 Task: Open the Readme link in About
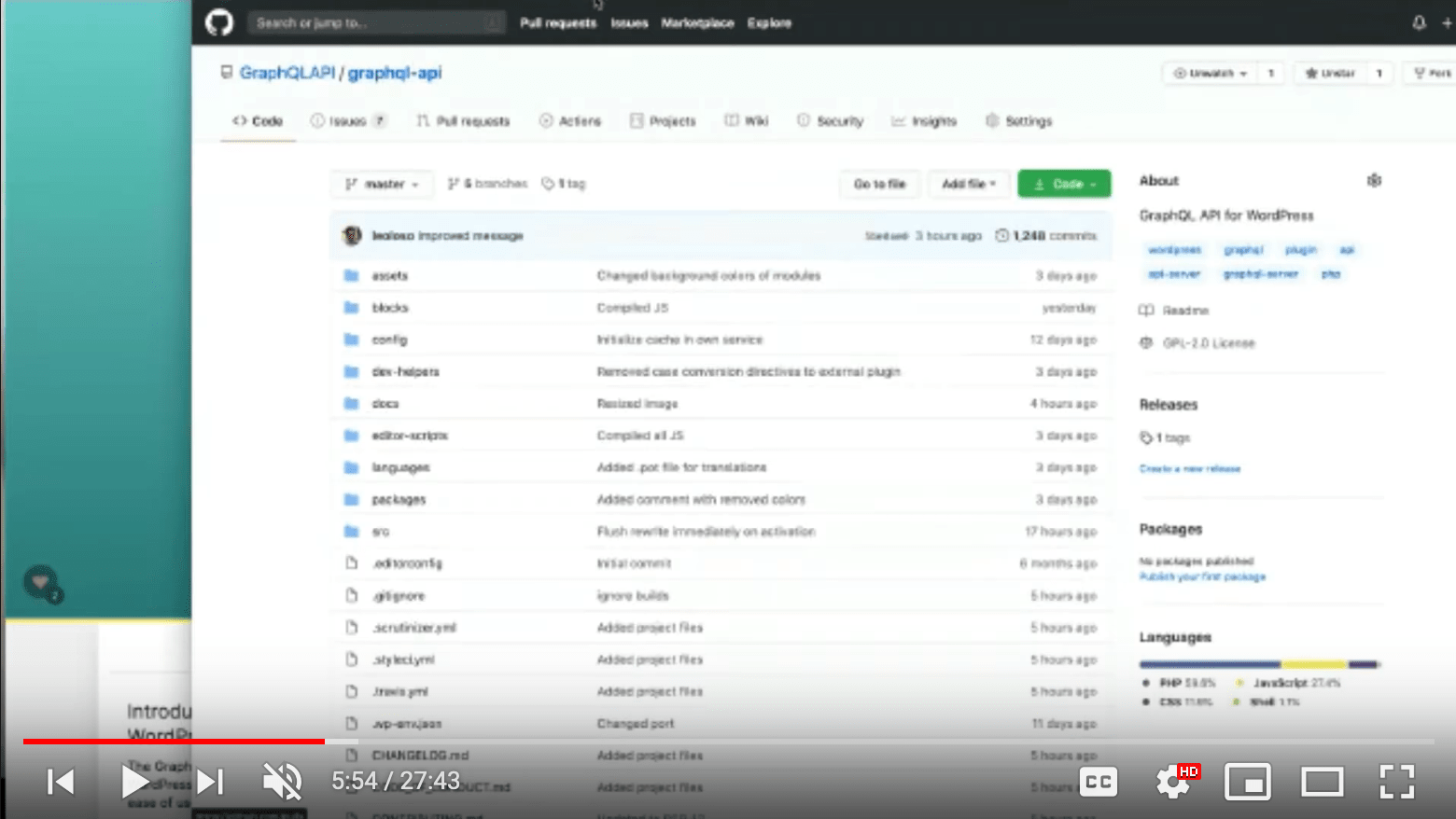coord(1174,311)
